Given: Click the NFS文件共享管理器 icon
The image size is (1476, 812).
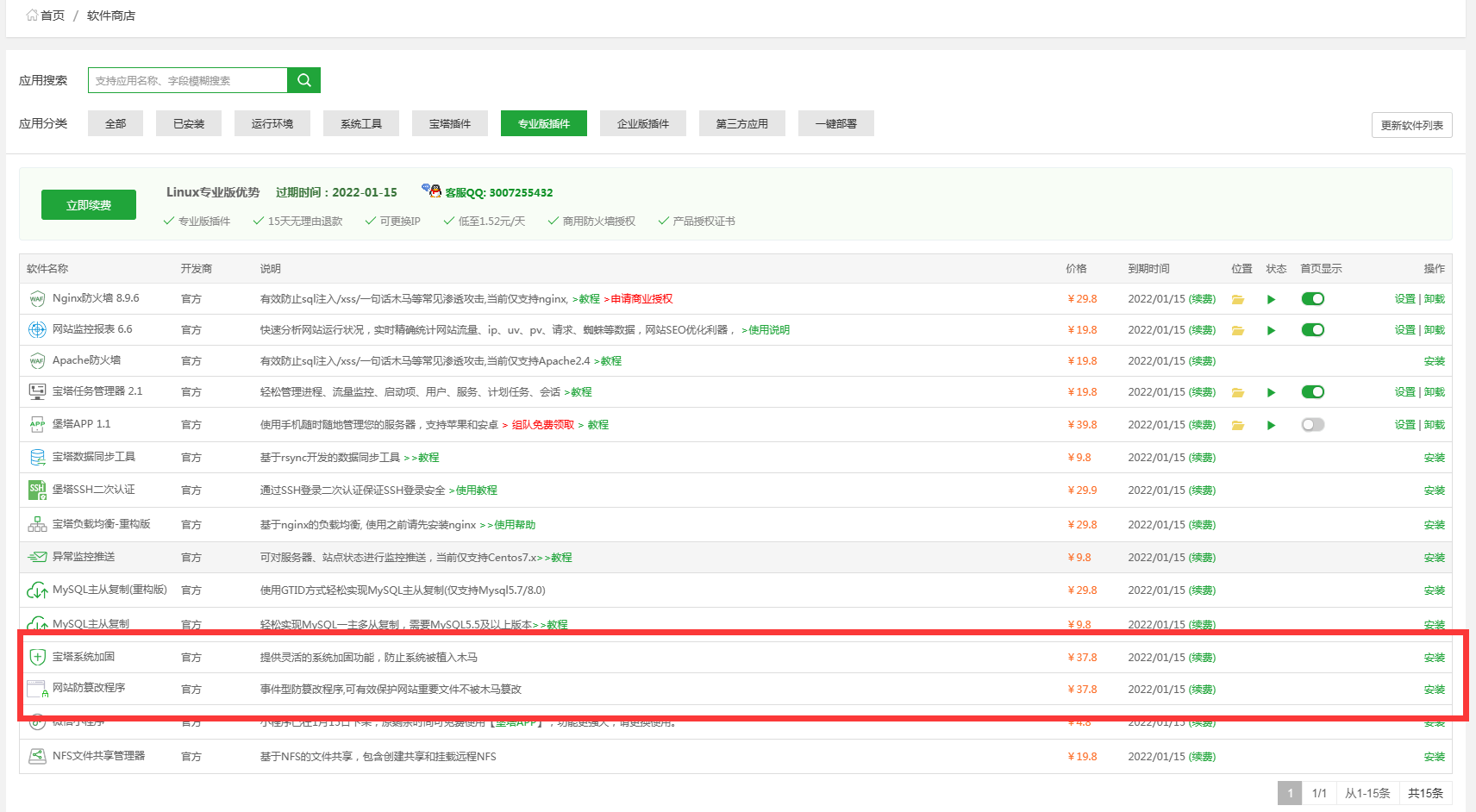Looking at the screenshot, I should point(37,756).
